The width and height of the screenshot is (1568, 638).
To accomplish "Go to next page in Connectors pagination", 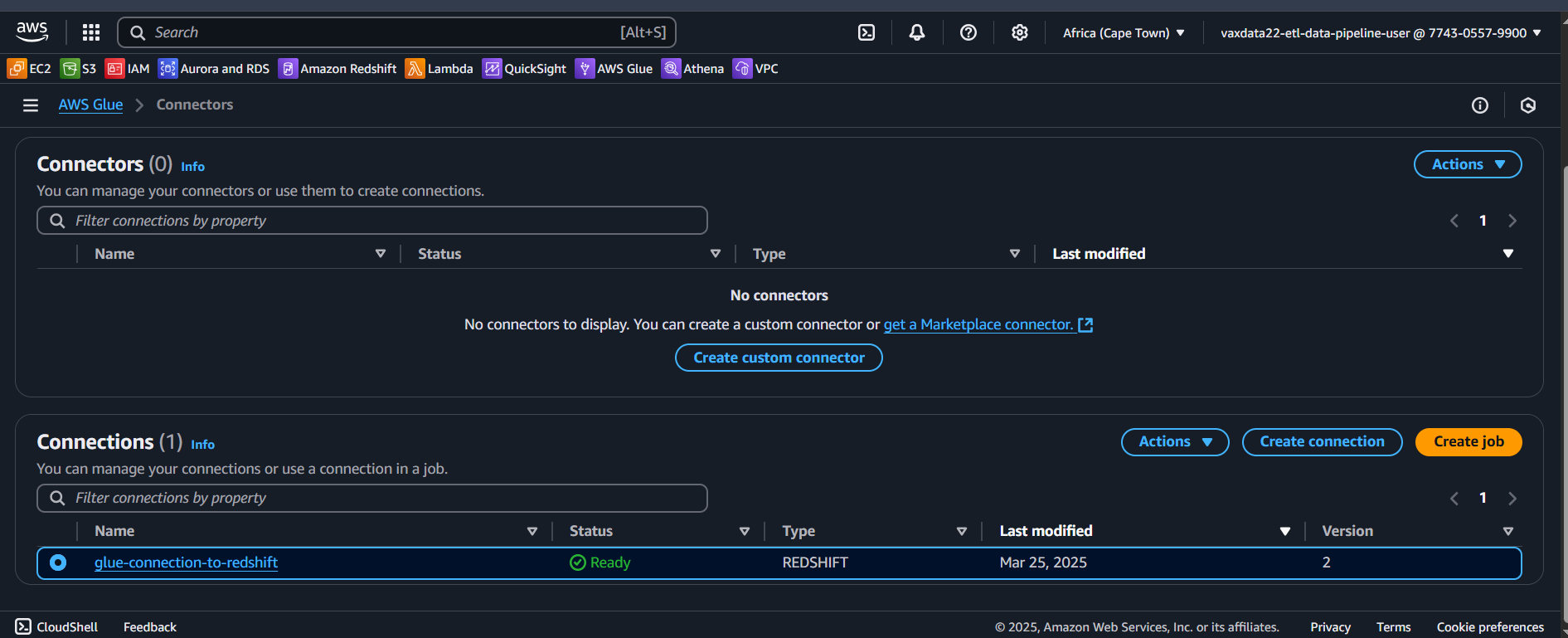I will (1512, 221).
